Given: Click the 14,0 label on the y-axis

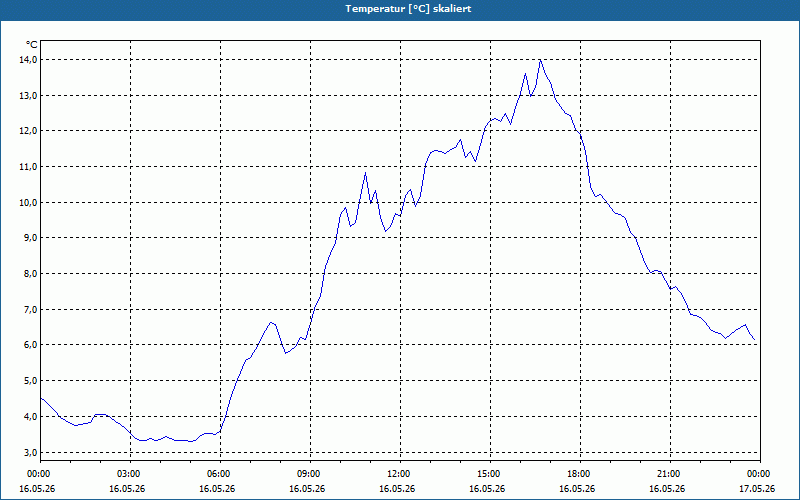Looking at the screenshot, I should coord(29,60).
